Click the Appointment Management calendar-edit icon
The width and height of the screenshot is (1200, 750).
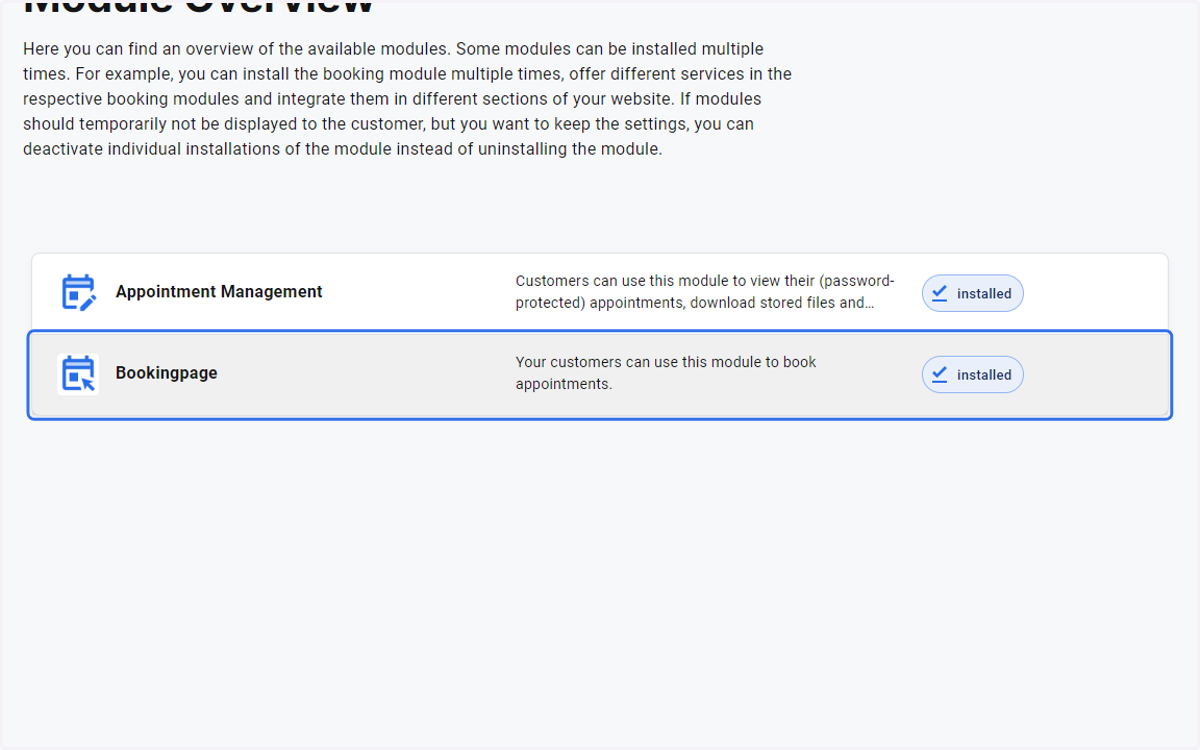(78, 292)
